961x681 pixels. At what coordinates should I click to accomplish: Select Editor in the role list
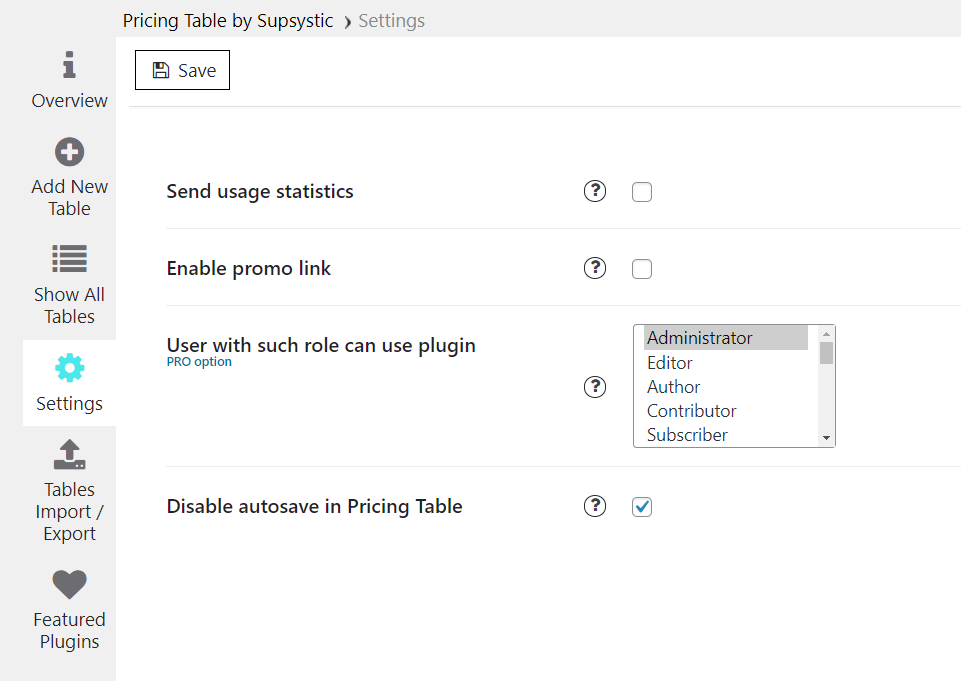click(x=670, y=363)
